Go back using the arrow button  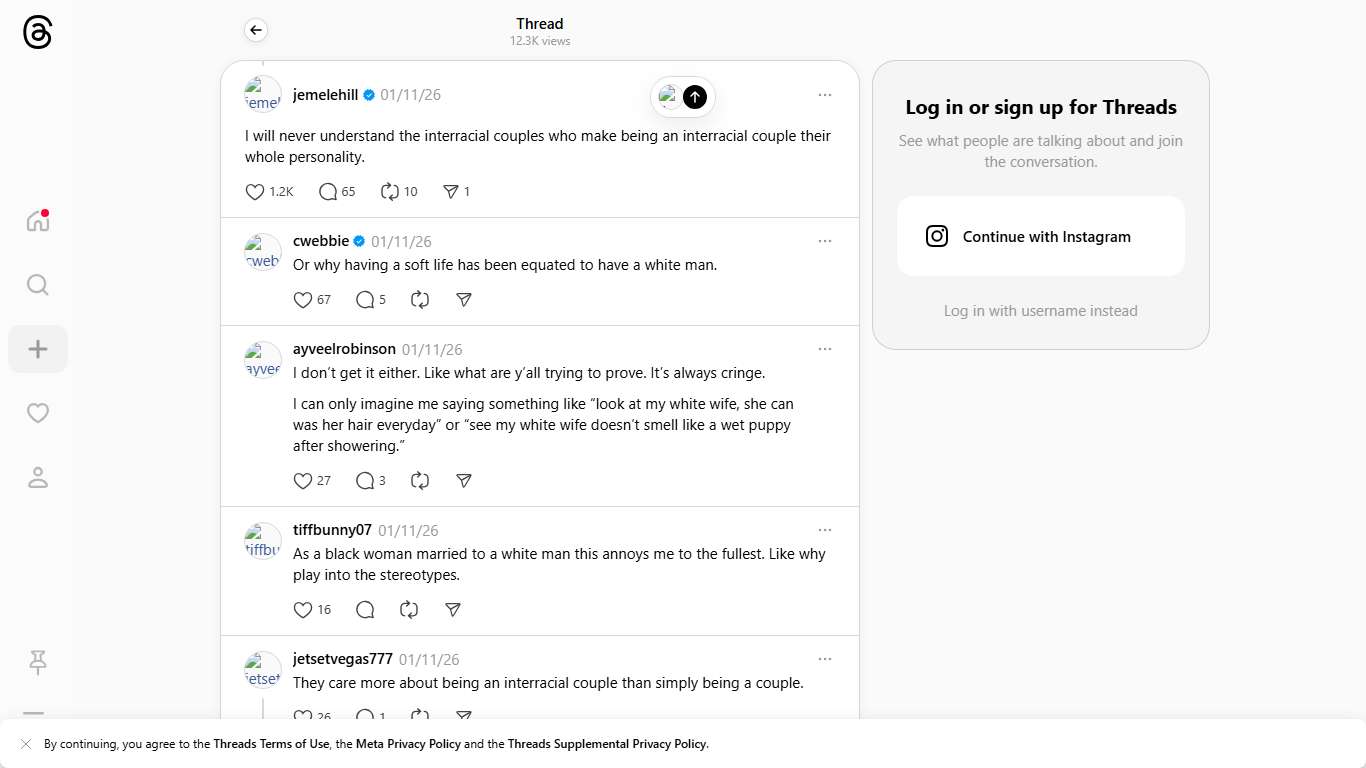point(256,30)
